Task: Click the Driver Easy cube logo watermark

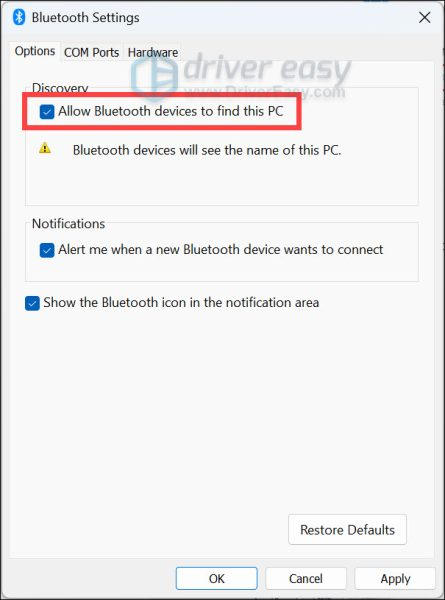Action: (x=154, y=76)
